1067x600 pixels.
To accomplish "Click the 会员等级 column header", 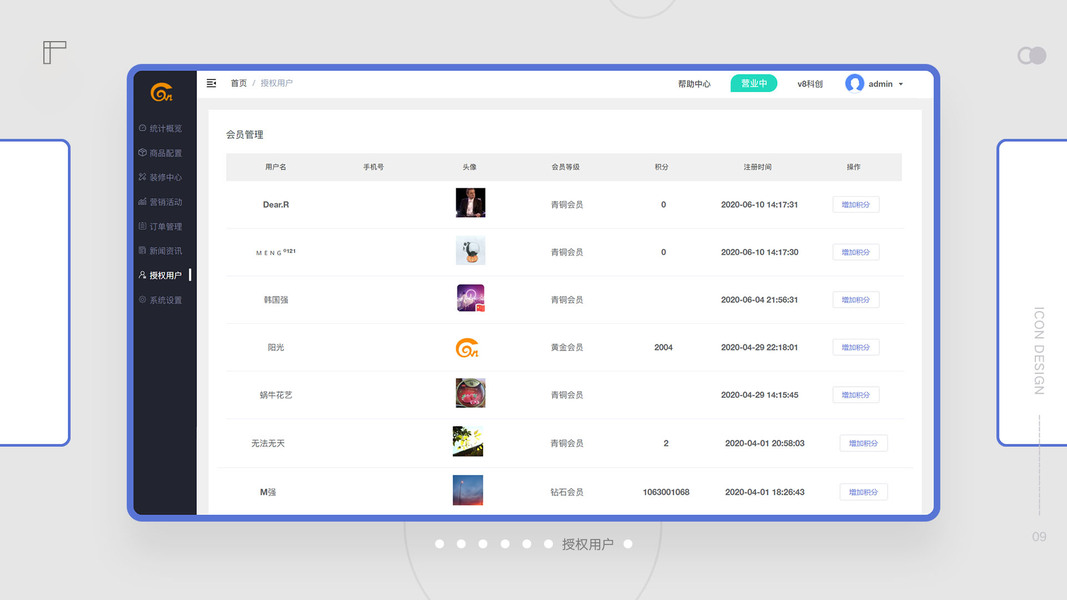I will pyautogui.click(x=565, y=167).
